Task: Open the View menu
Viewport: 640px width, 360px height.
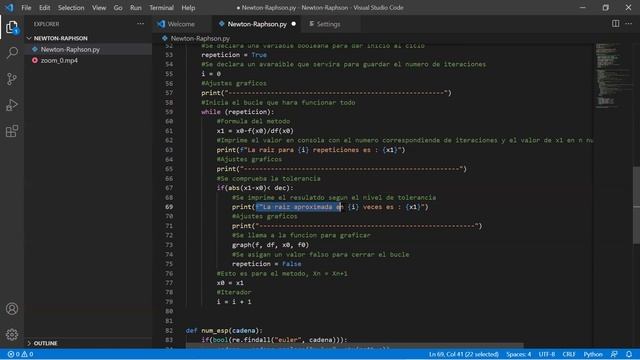Action: pos(99,8)
